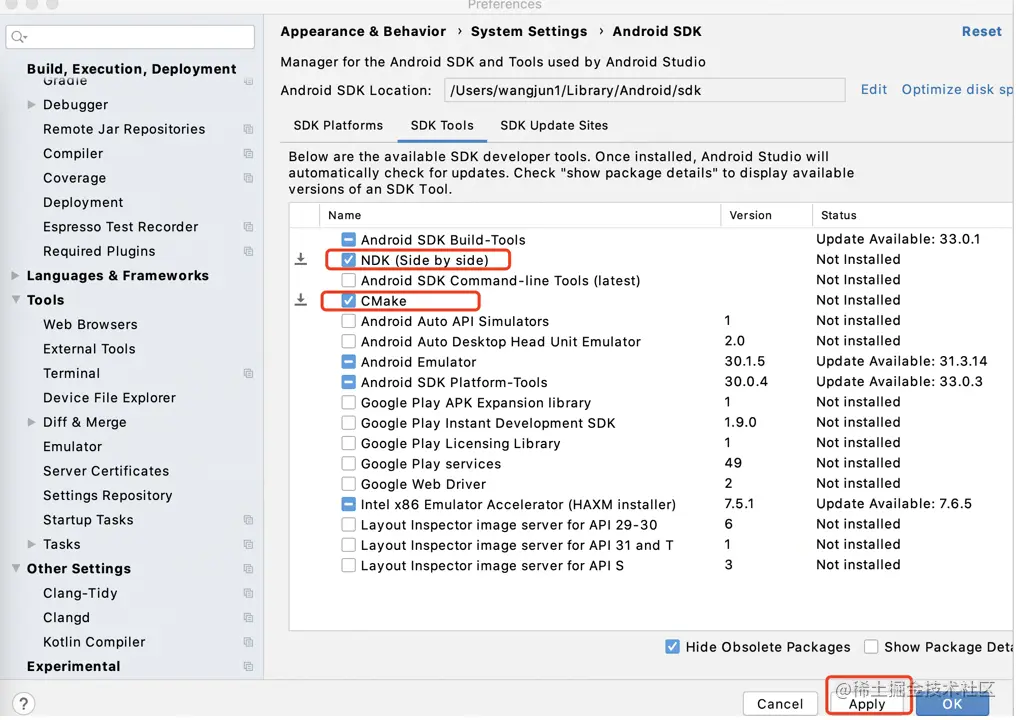Image resolution: width=1016 pixels, height=720 pixels.
Task: Enable Show Package Details checkbox
Action: 872,646
